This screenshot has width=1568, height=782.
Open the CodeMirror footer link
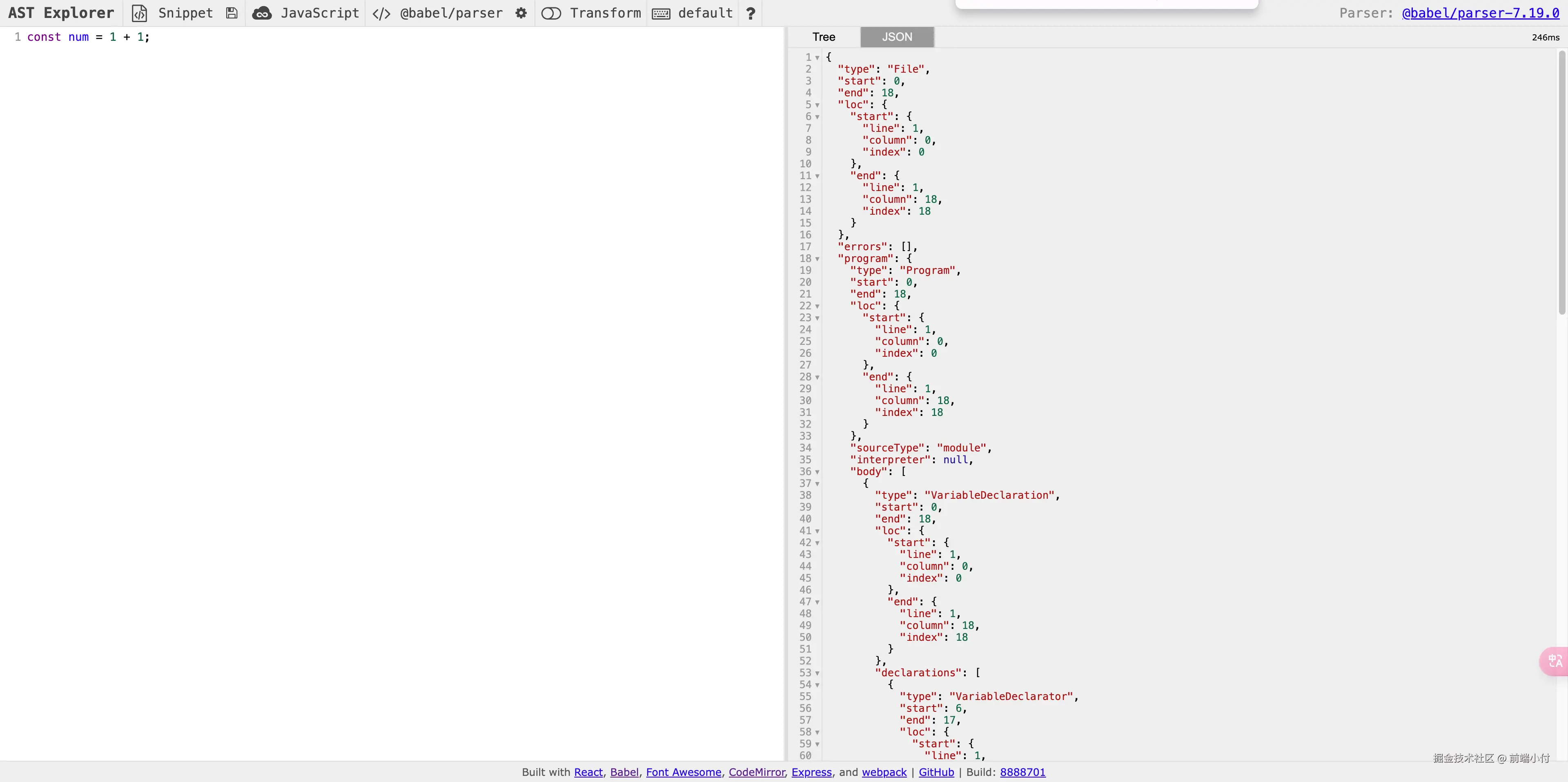(x=757, y=772)
